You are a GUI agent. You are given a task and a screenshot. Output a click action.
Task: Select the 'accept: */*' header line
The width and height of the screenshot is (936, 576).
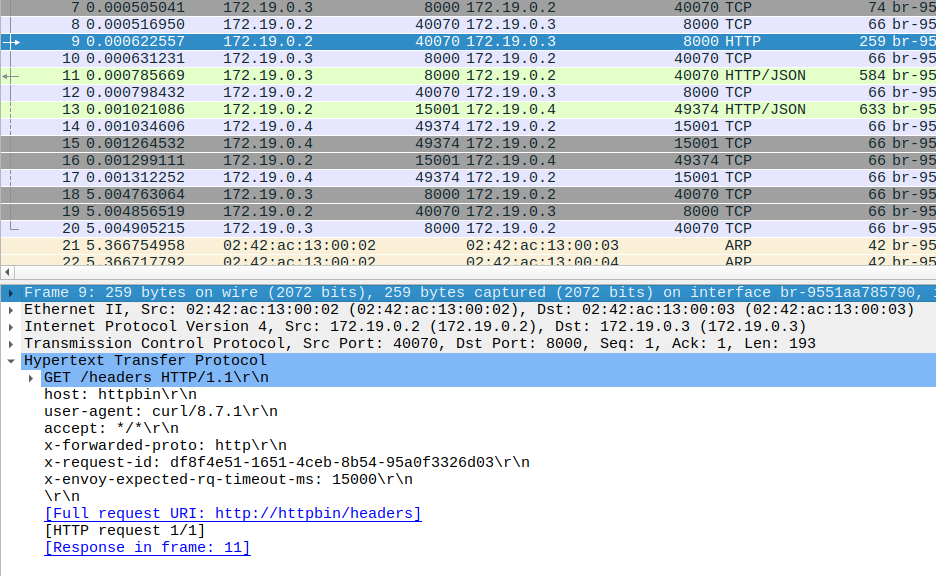(x=111, y=429)
